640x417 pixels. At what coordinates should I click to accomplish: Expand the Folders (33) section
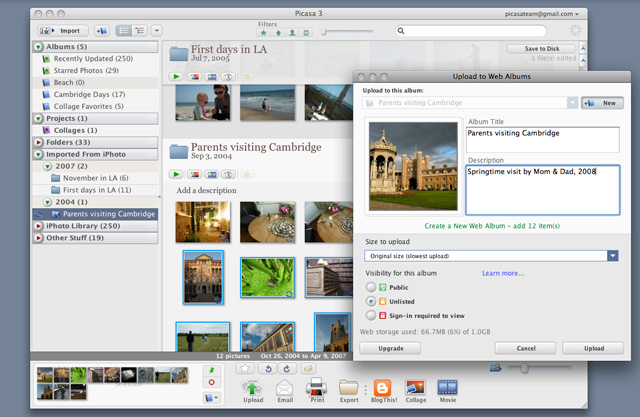point(38,142)
